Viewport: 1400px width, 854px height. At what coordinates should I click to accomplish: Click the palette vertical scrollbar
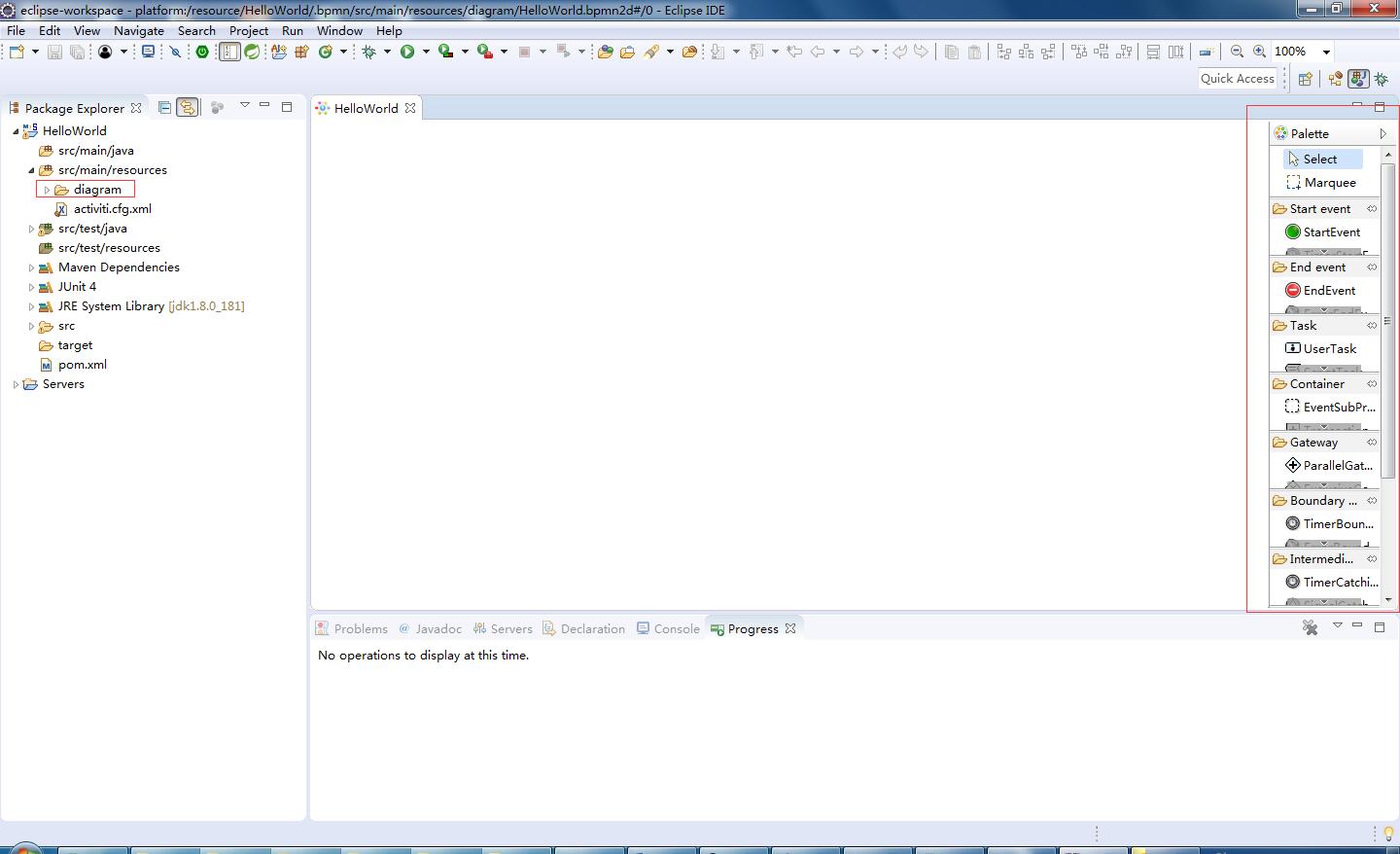pos(1387,321)
